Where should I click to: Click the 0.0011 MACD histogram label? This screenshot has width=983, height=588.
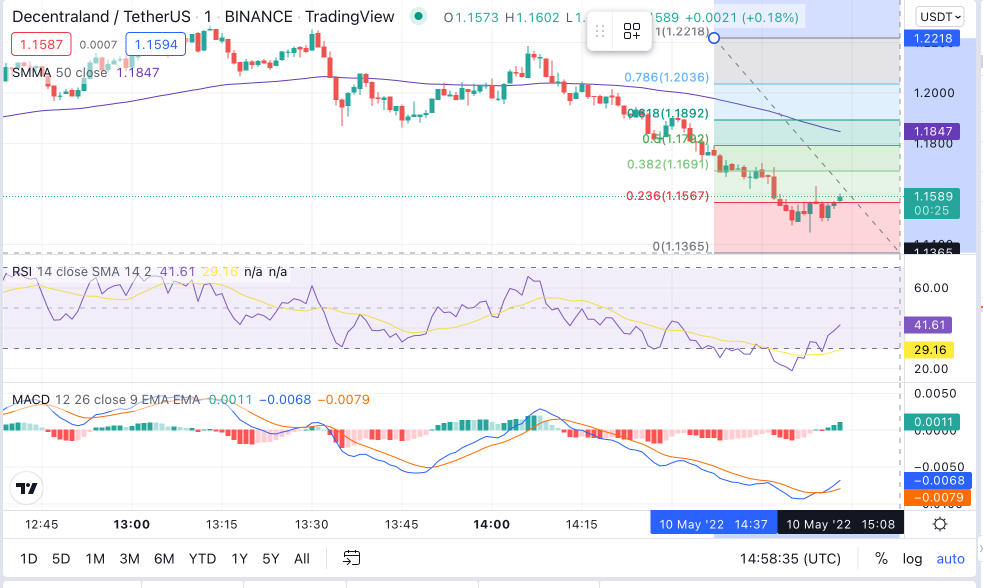pos(932,422)
